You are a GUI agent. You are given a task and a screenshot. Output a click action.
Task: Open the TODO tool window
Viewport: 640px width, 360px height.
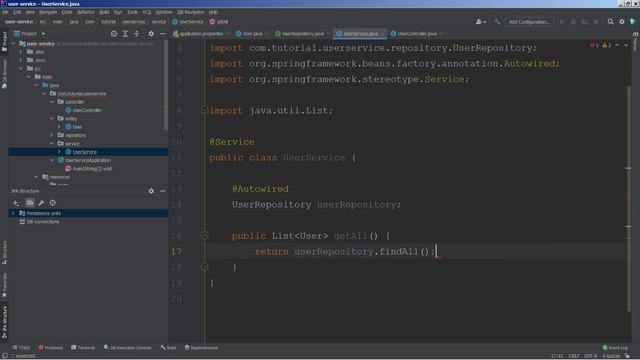click(x=21, y=348)
